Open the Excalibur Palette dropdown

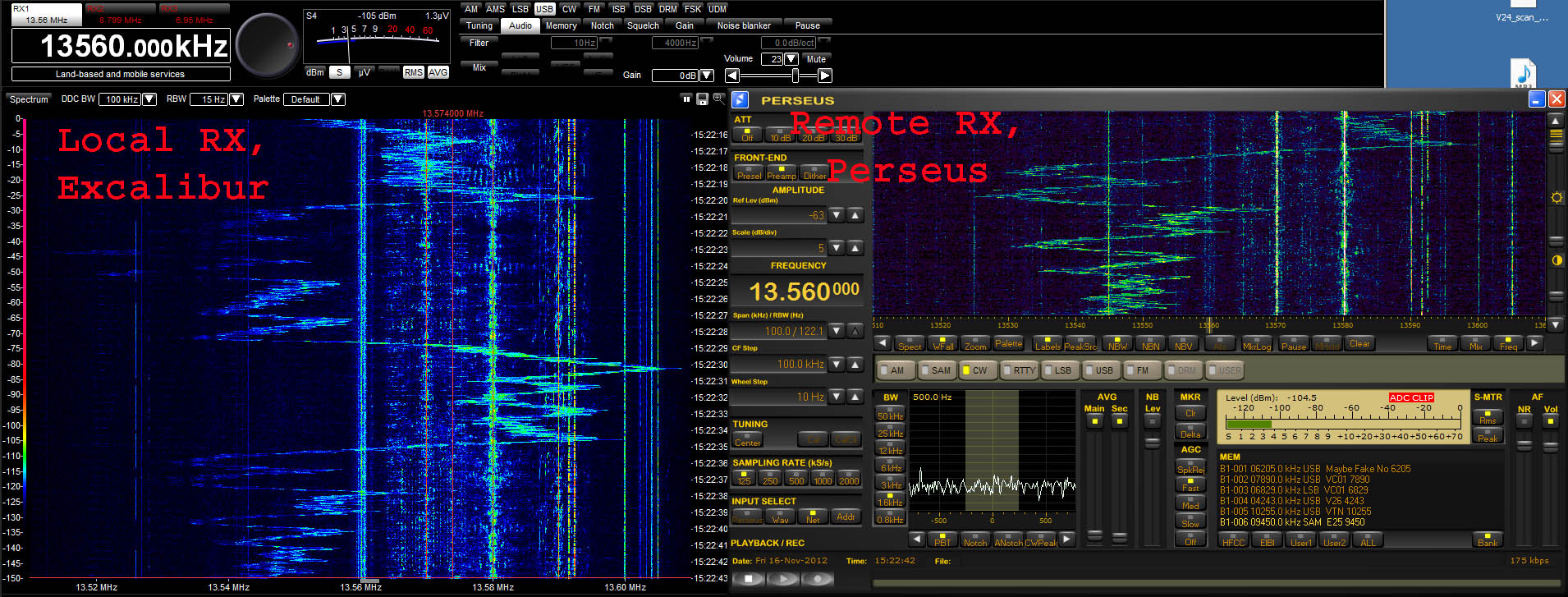tap(337, 99)
